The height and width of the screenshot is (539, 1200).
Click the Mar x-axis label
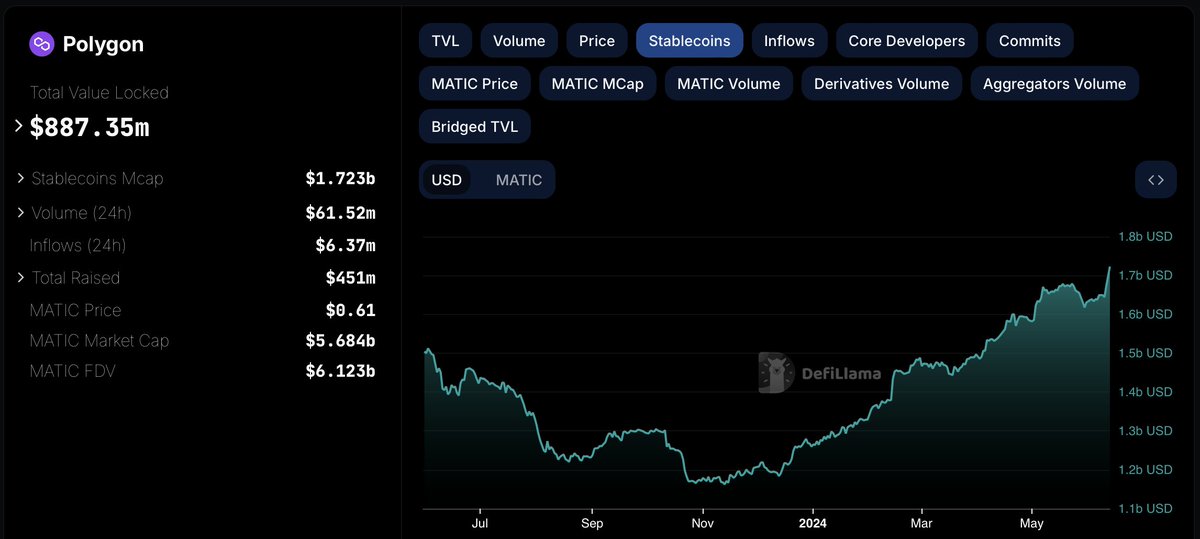(x=921, y=523)
